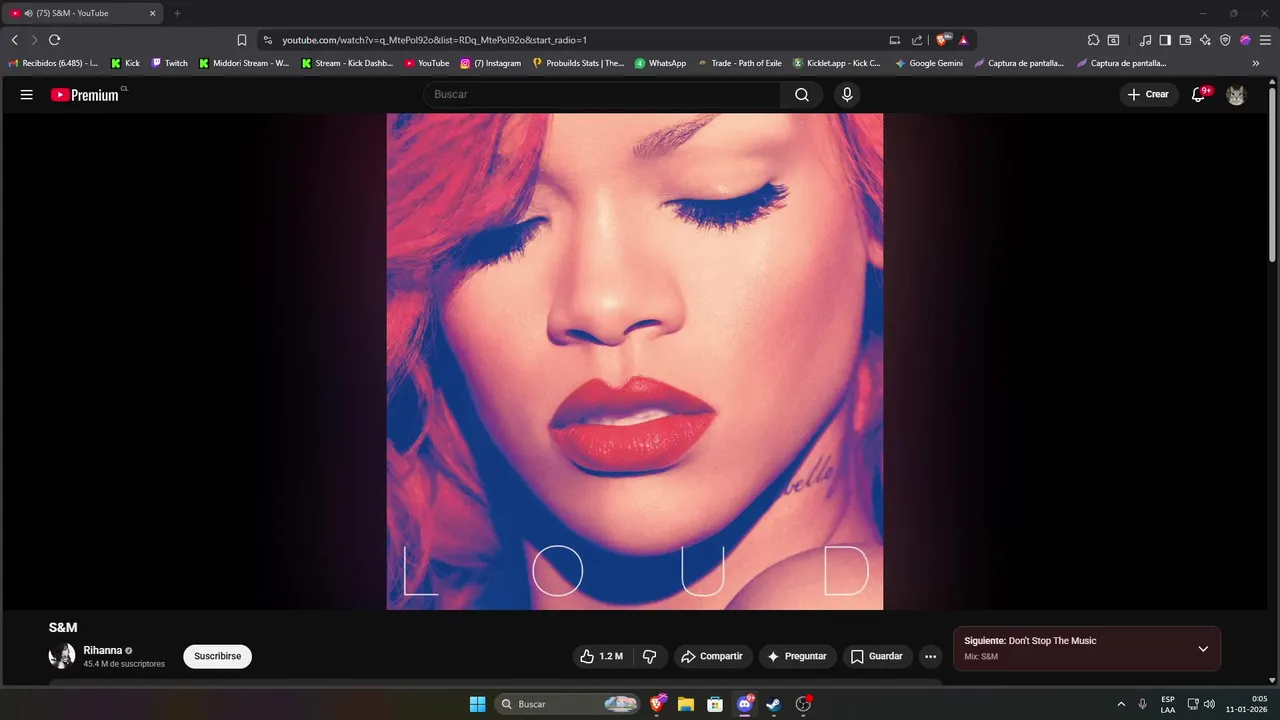Toggle the browser sidebar panel
Viewport: 1280px width, 720px height.
click(x=1165, y=40)
